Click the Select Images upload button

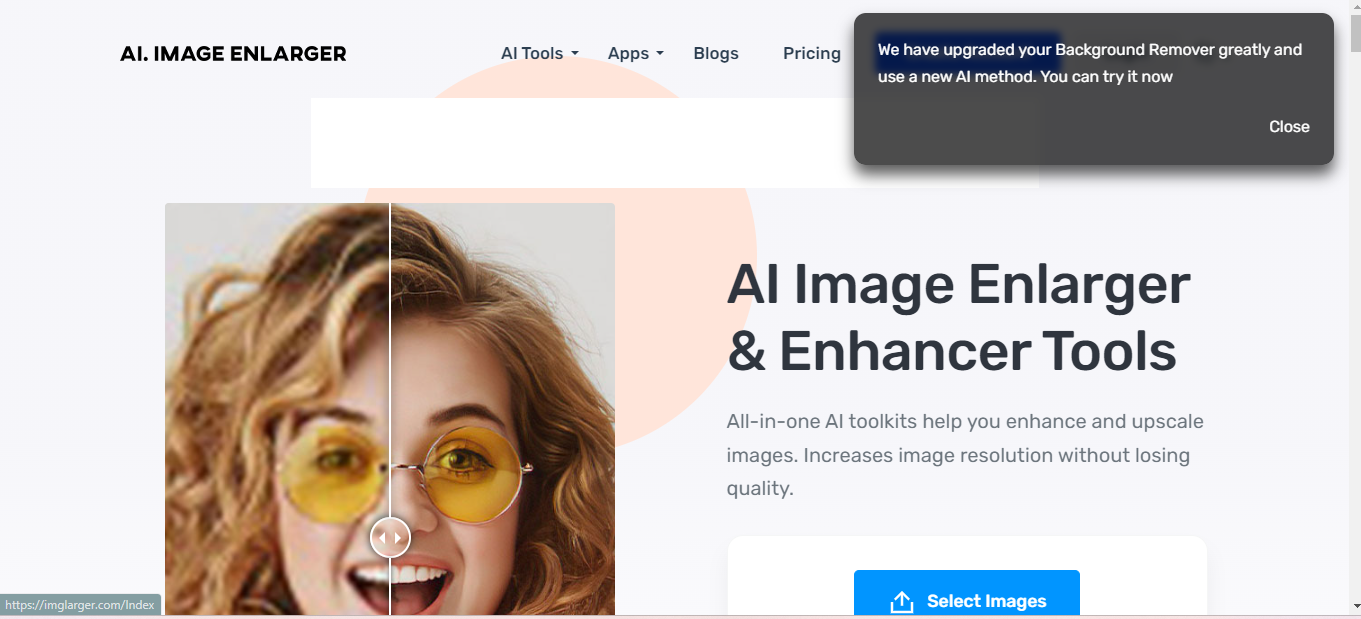[x=967, y=595]
